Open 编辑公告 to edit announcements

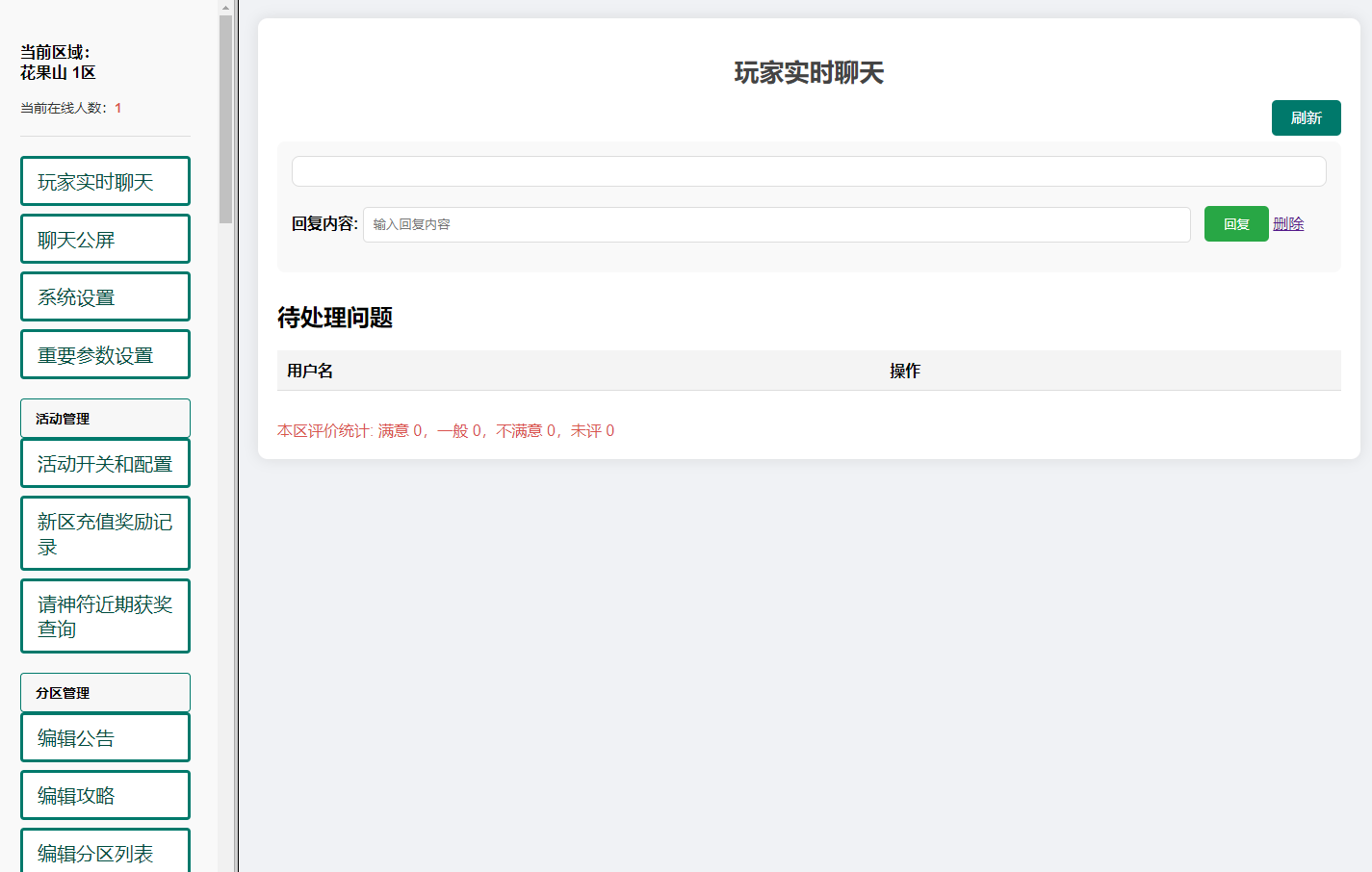pos(104,737)
